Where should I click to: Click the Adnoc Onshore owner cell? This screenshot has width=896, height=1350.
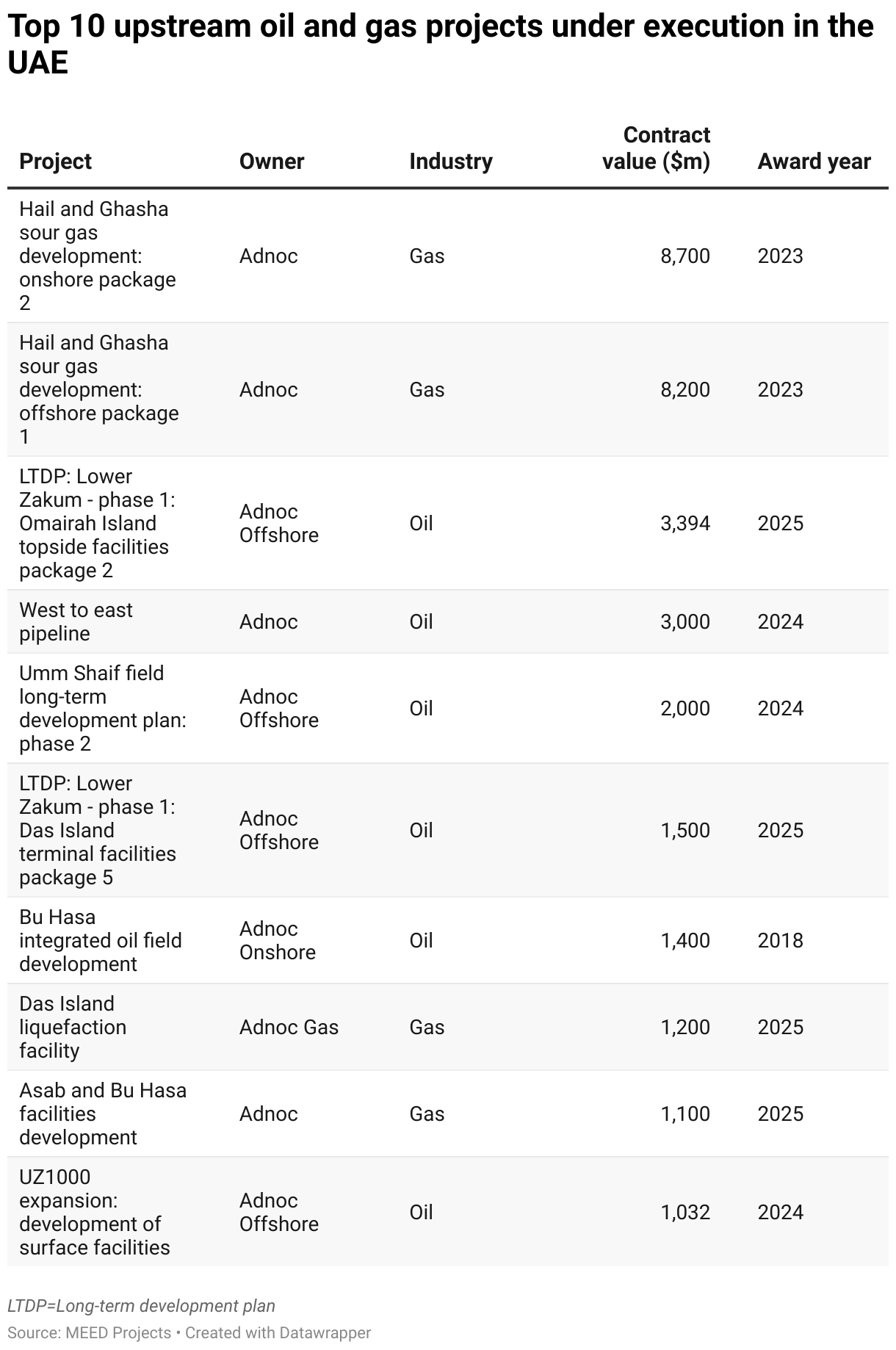(277, 940)
